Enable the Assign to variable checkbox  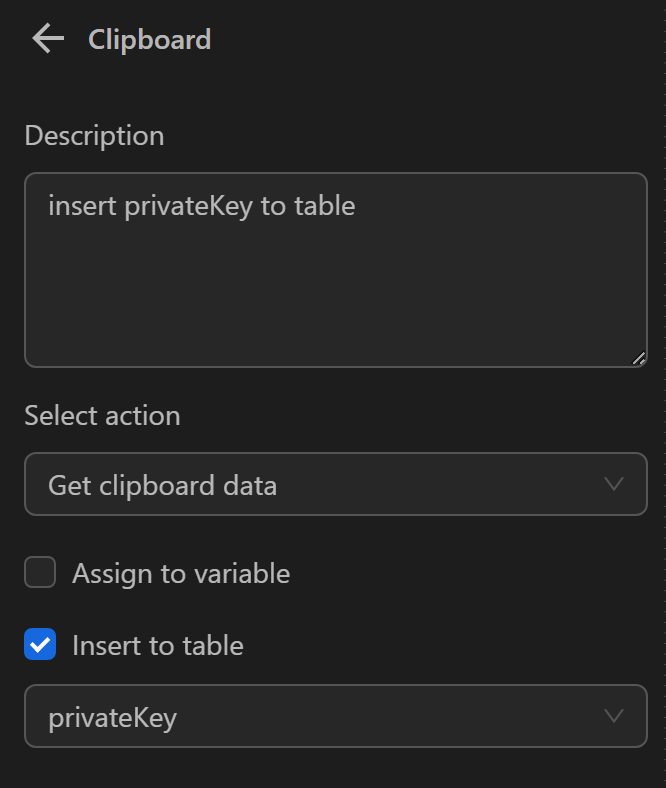click(x=40, y=573)
